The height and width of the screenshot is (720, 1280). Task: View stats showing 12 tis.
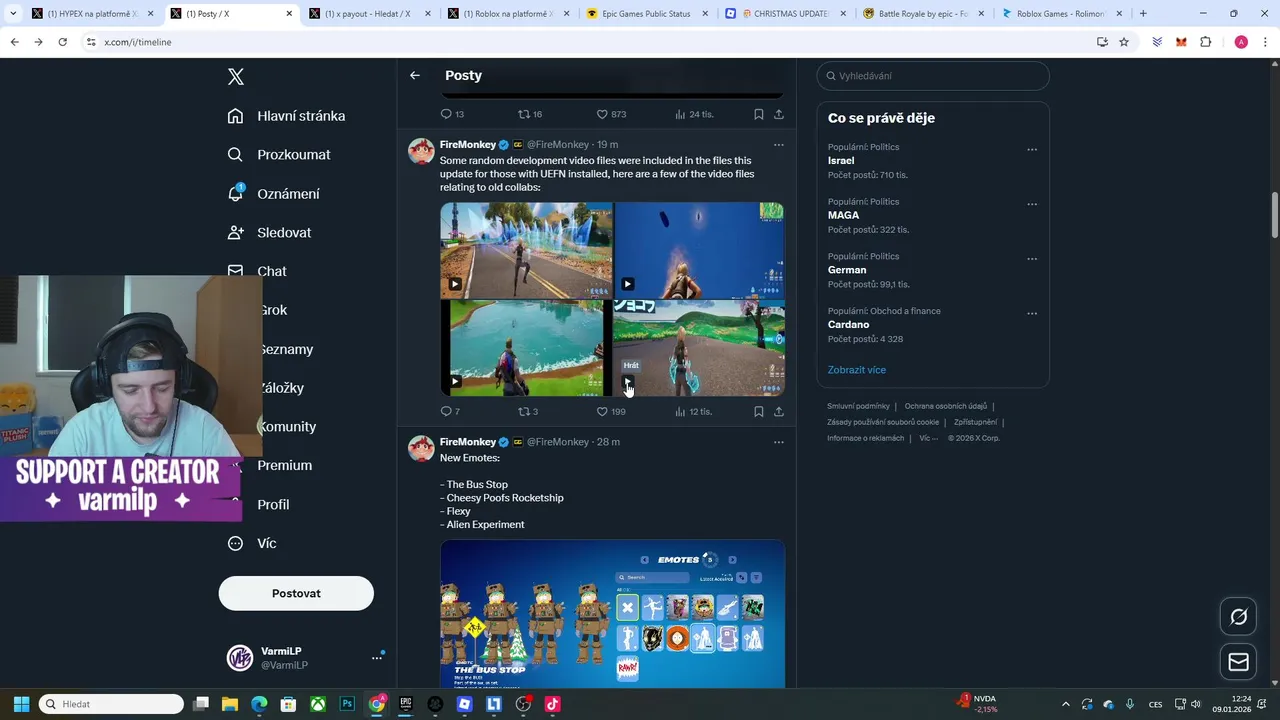[x=693, y=411]
